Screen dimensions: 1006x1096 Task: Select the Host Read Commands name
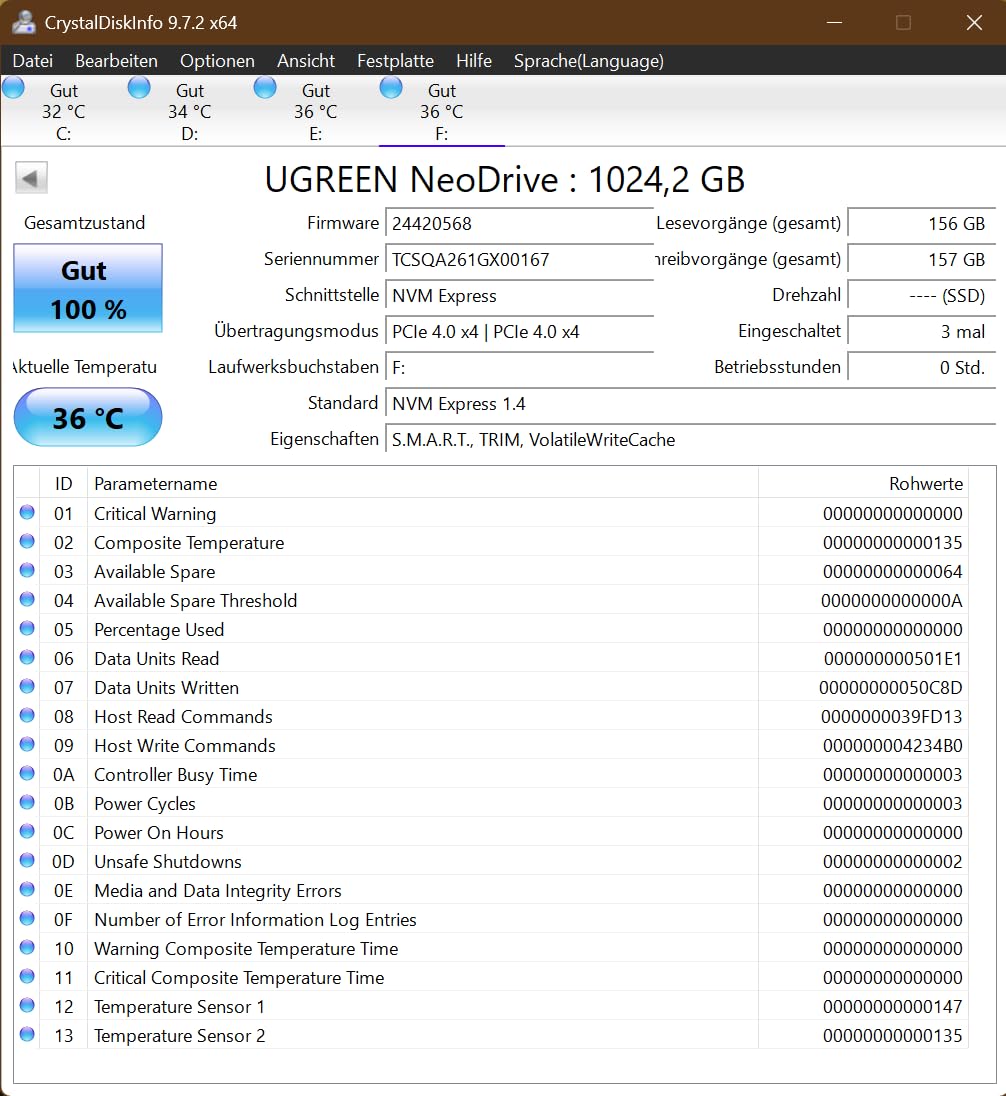coord(183,717)
